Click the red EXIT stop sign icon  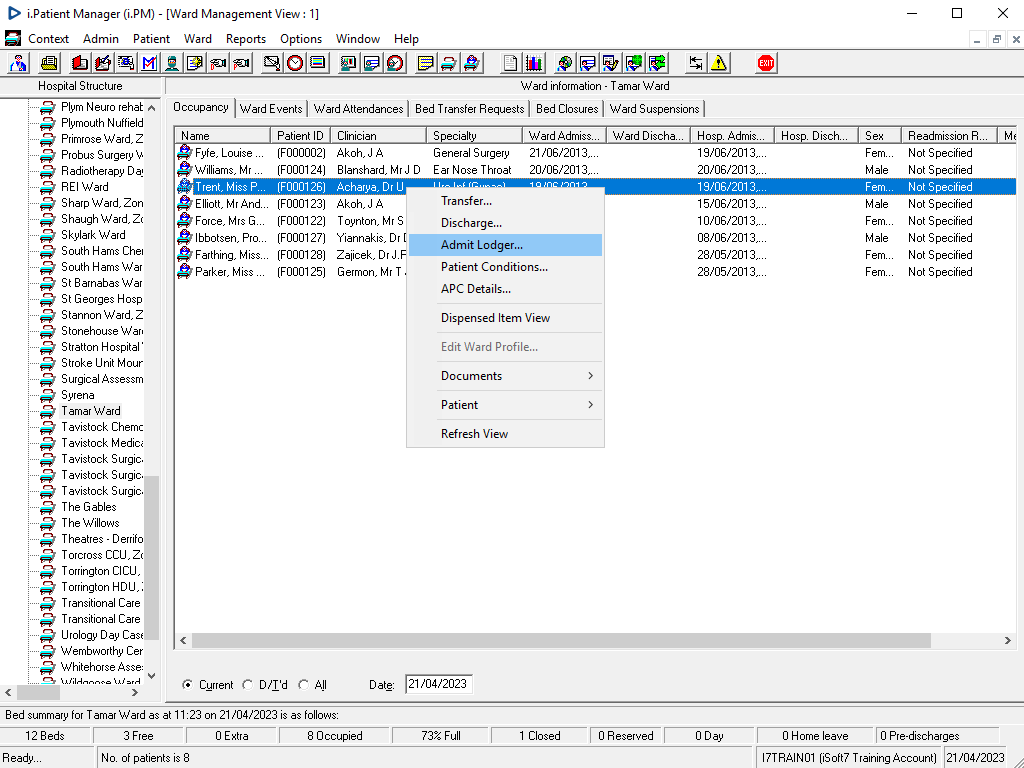pos(766,63)
